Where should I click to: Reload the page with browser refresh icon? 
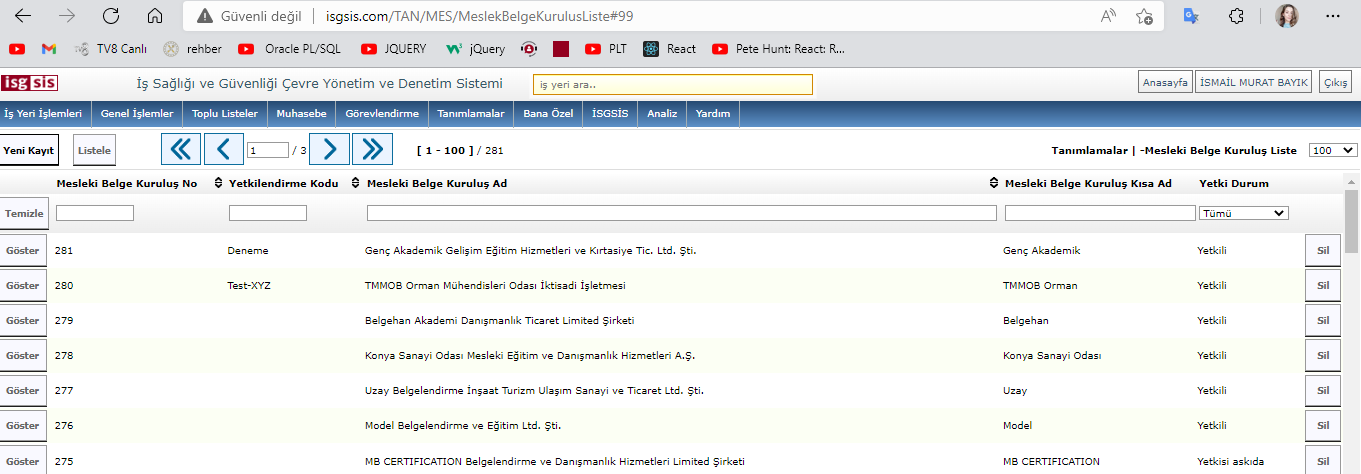pyautogui.click(x=111, y=17)
